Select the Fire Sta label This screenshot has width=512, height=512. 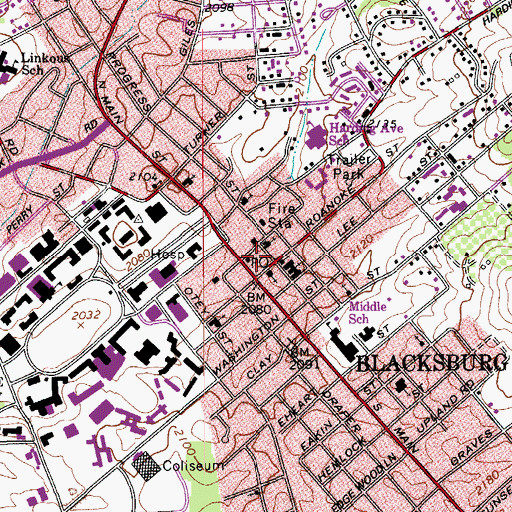282,216
